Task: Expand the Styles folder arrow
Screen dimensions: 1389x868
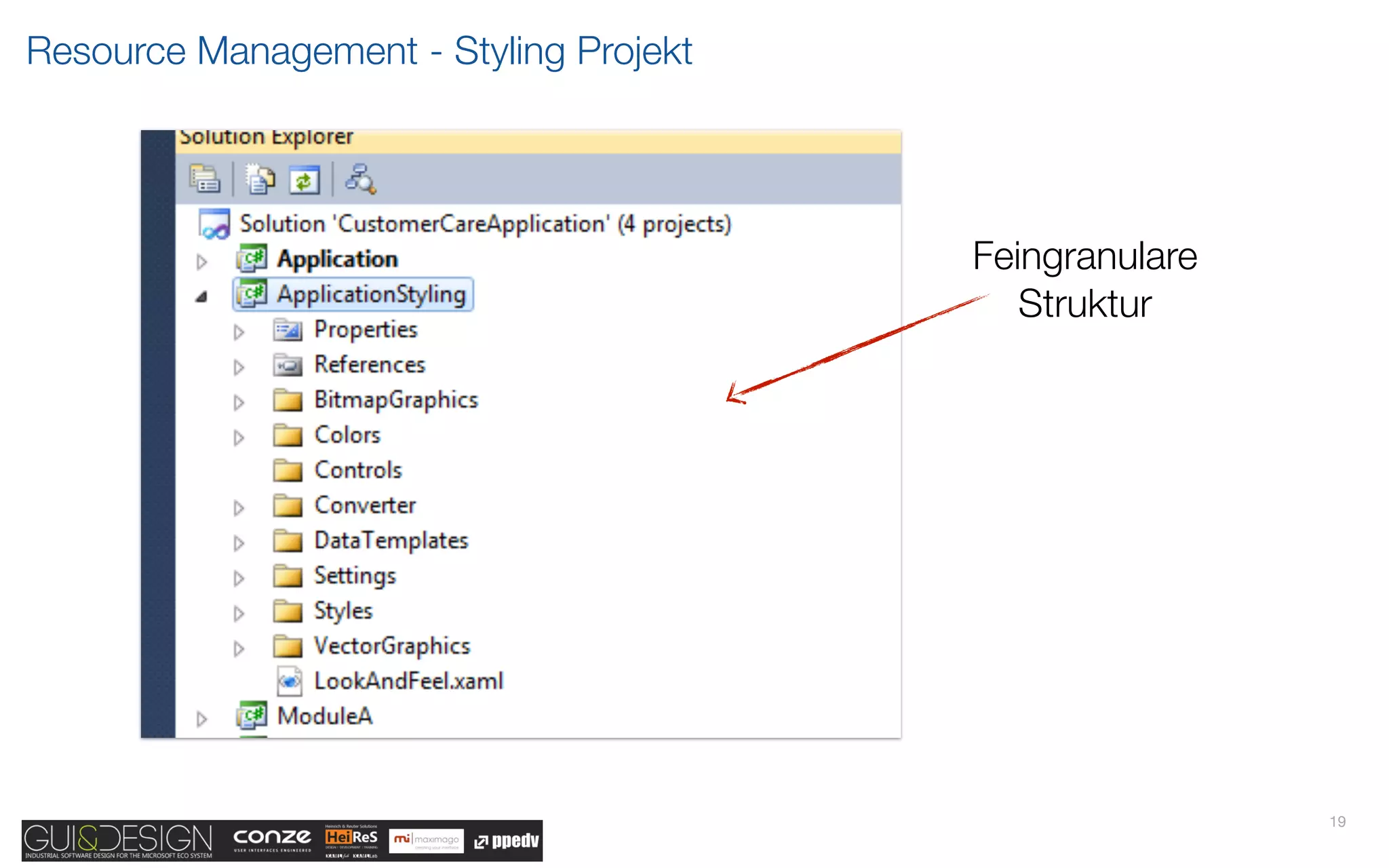Action: pyautogui.click(x=239, y=614)
